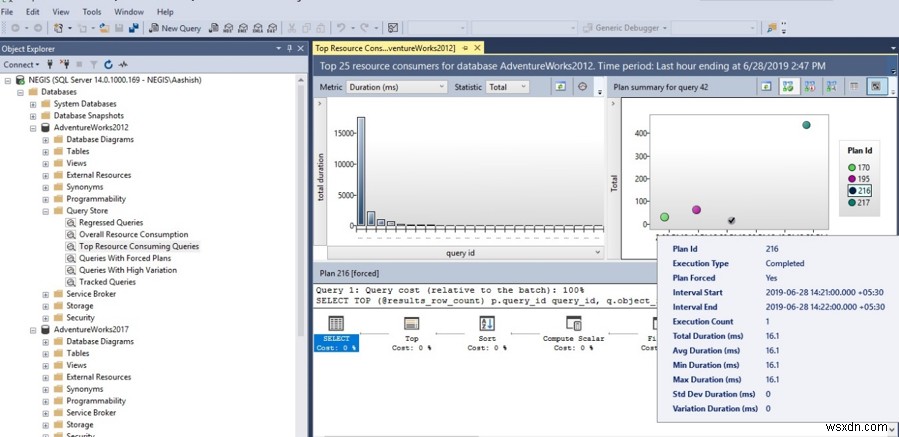Screen dimensions: 899x437
Task: Open the Statistic dropdown showing Total
Action: [x=507, y=87]
